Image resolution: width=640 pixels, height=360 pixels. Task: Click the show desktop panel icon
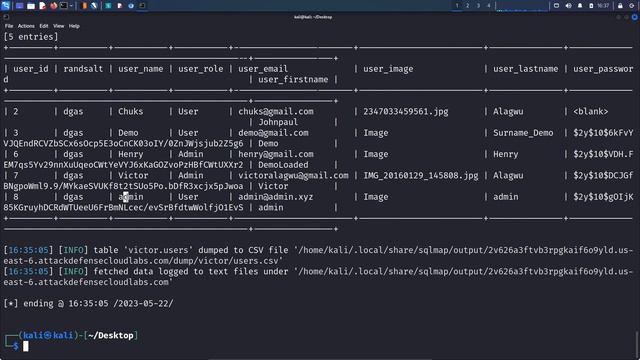(x=19, y=6)
